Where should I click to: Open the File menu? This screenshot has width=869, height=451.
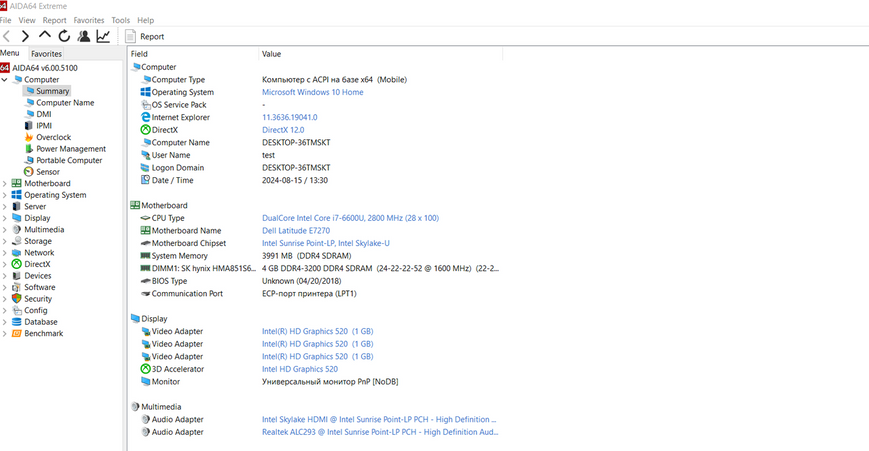(x=6, y=20)
